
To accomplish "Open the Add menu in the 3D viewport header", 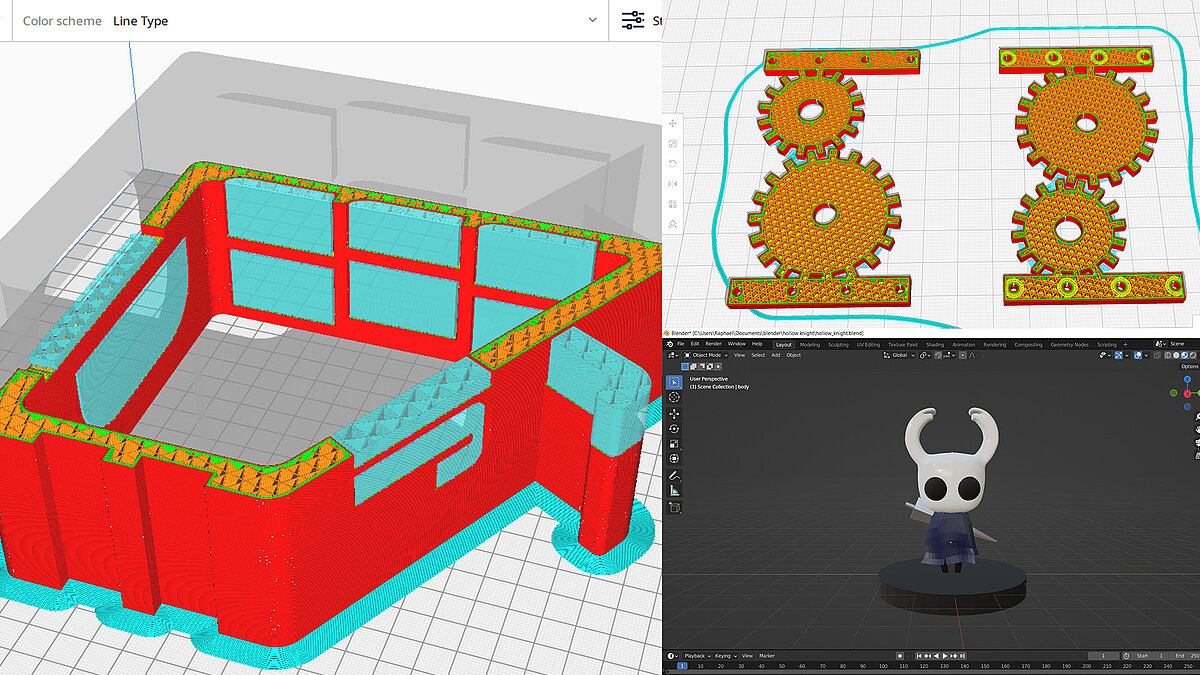I will tap(776, 355).
